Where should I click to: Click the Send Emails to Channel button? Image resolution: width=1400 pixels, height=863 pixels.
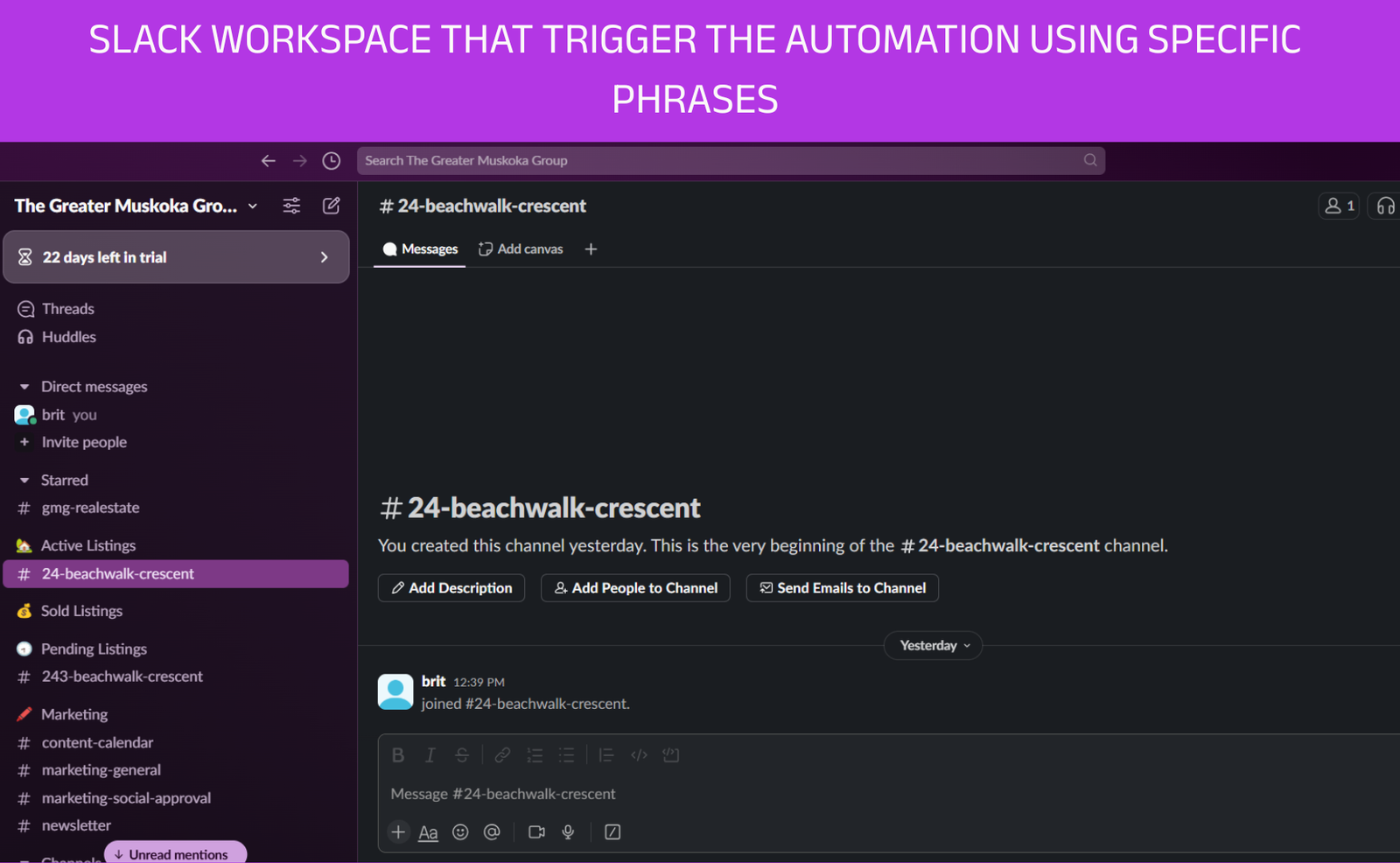842,588
